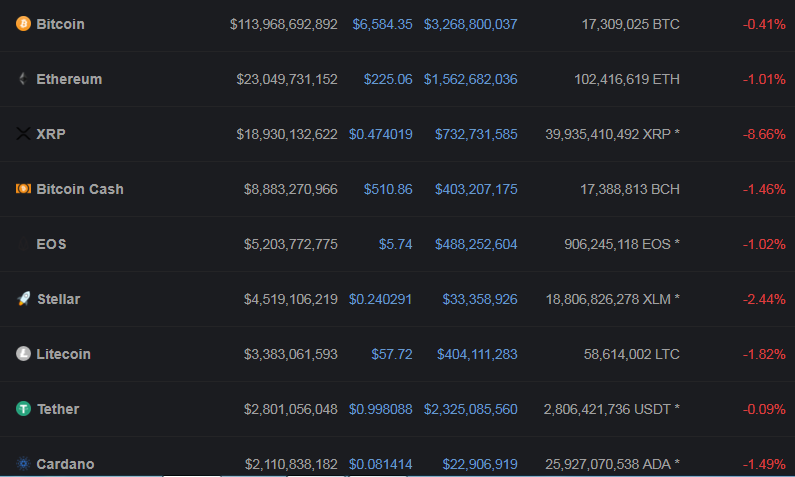The image size is (795, 477).
Task: Click supply value 17,388,813 BCH
Action: tap(630, 189)
